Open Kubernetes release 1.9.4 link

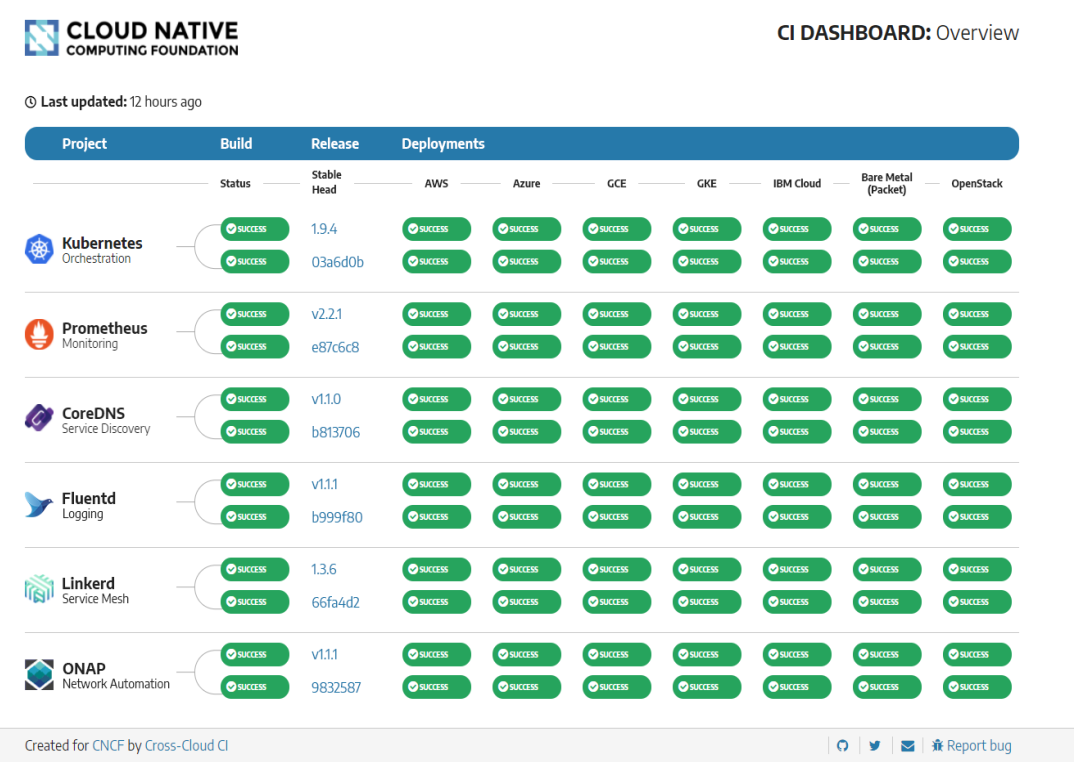[324, 229]
